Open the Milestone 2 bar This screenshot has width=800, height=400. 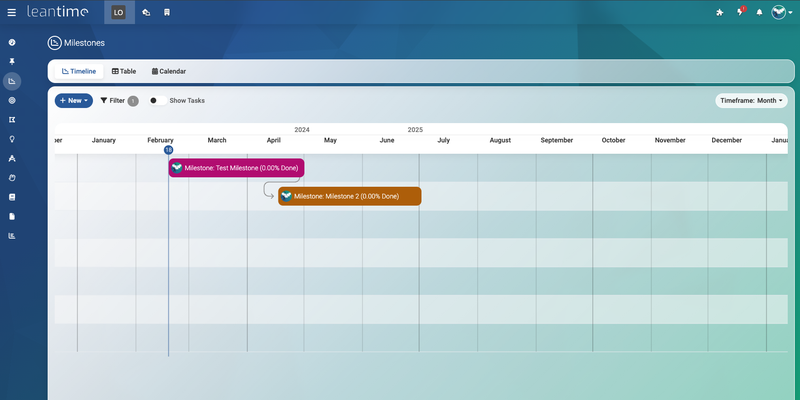[x=349, y=196]
